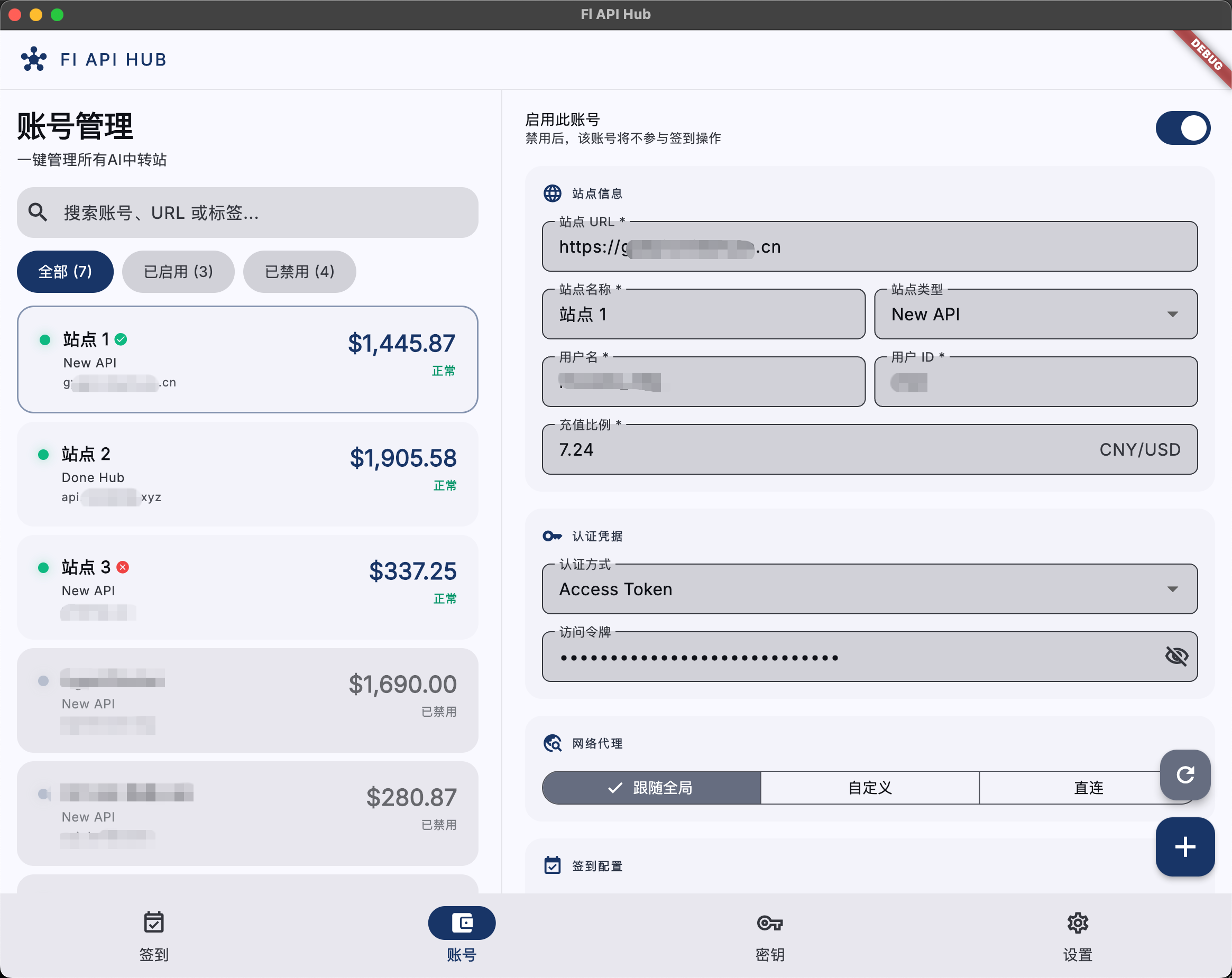Click the refresh floating button
Screen dimensions: 1232x978
click(x=1185, y=774)
